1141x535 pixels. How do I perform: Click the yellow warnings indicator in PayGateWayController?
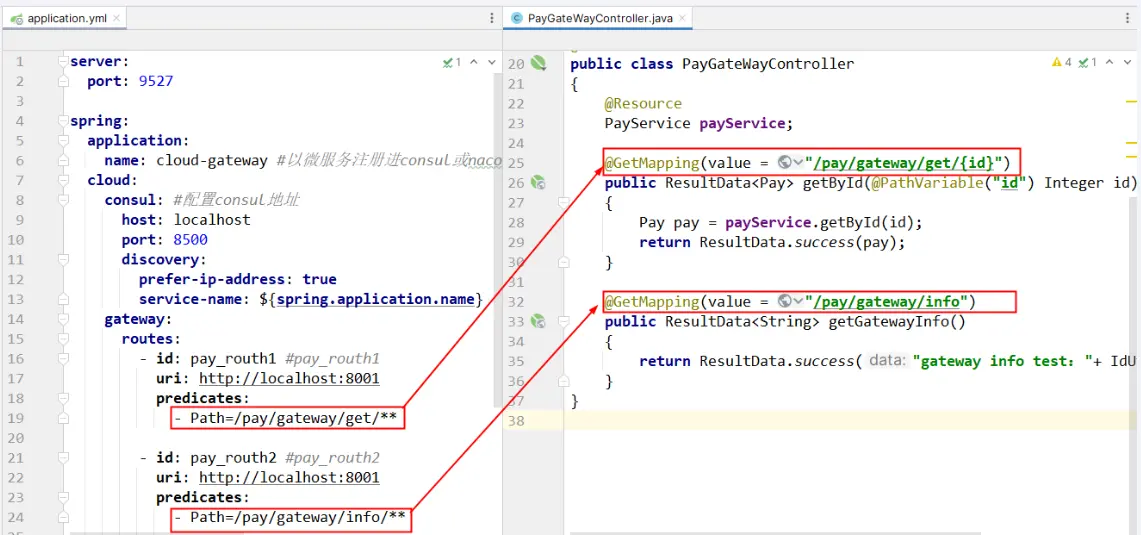tap(1061, 62)
